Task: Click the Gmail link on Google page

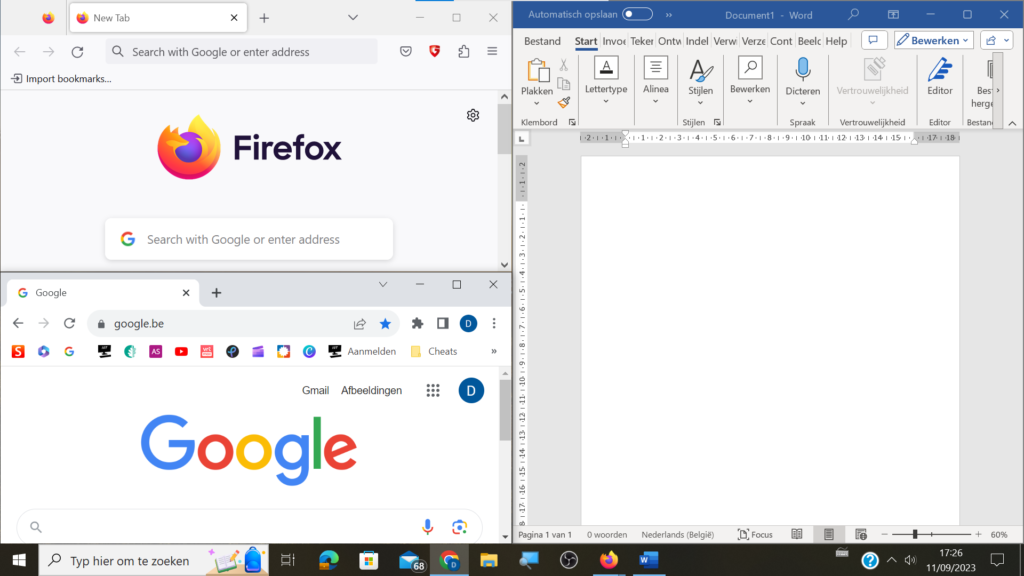Action: pyautogui.click(x=315, y=391)
